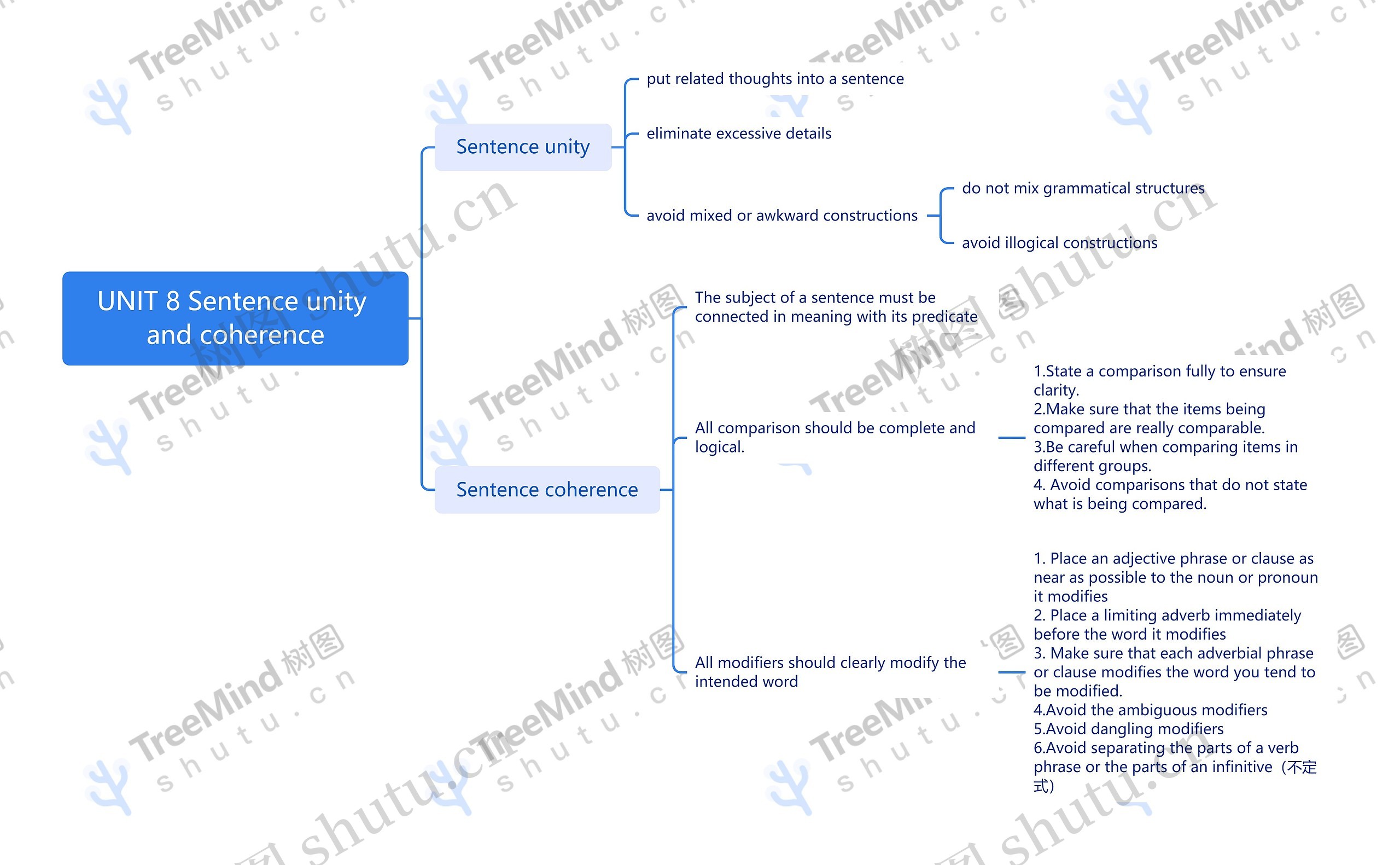Image resolution: width=1400 pixels, height=865 pixels.
Task: Click the trident icon mid-left watermark
Action: click(108, 447)
